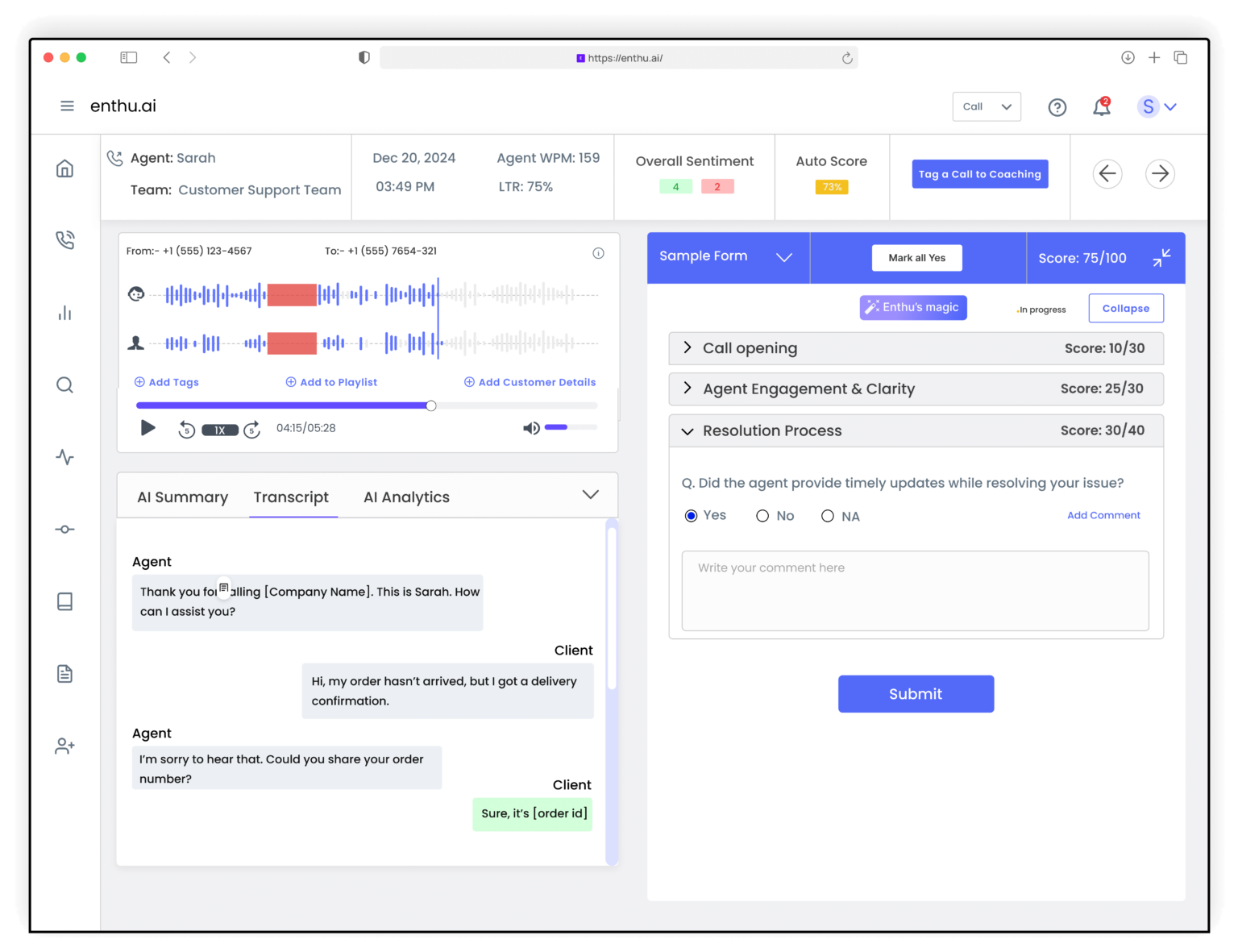View analytics via the bar chart sidebar icon
The width and height of the screenshot is (1238, 952).
click(x=64, y=313)
